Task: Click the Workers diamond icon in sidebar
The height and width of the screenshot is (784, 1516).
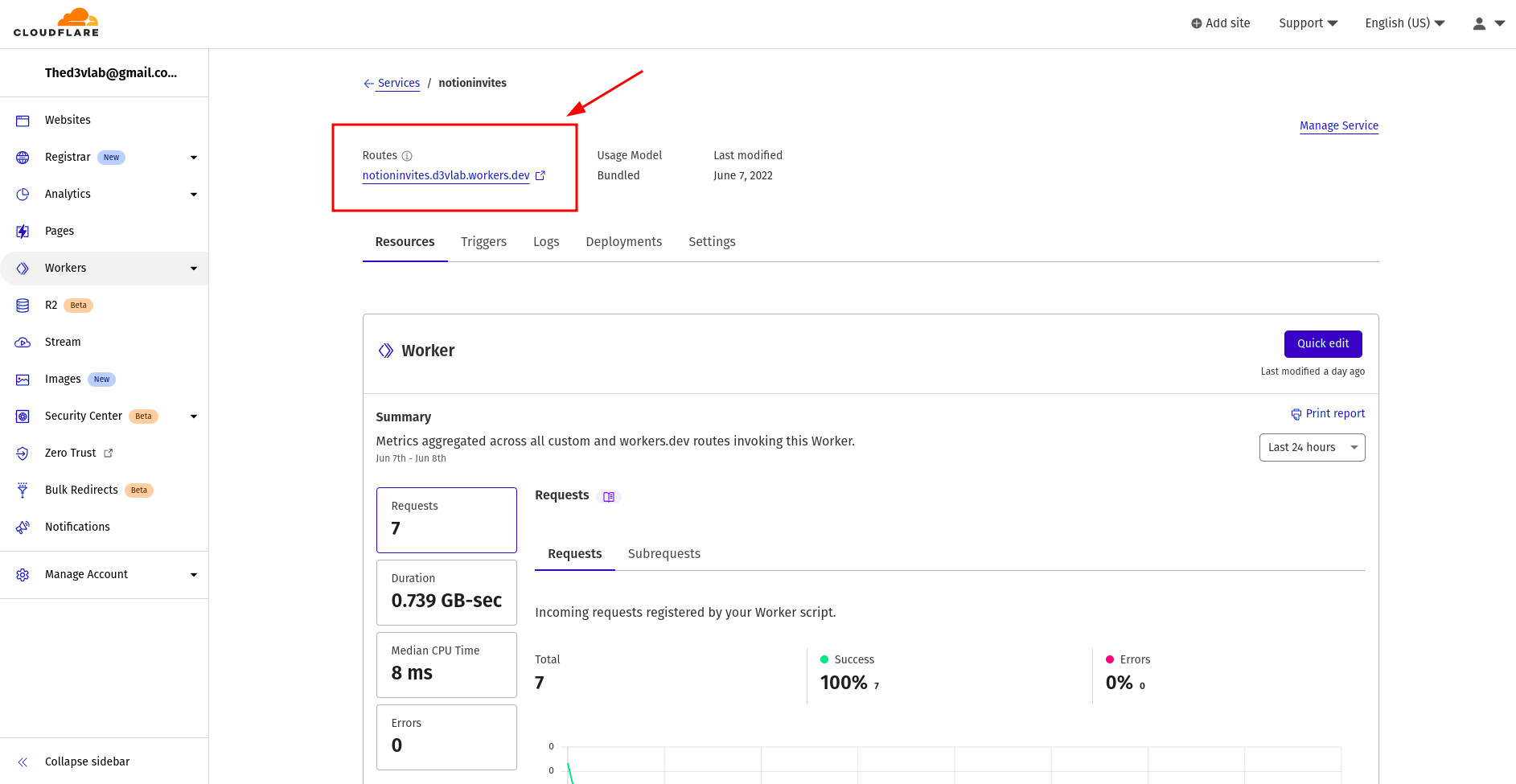Action: tap(23, 269)
